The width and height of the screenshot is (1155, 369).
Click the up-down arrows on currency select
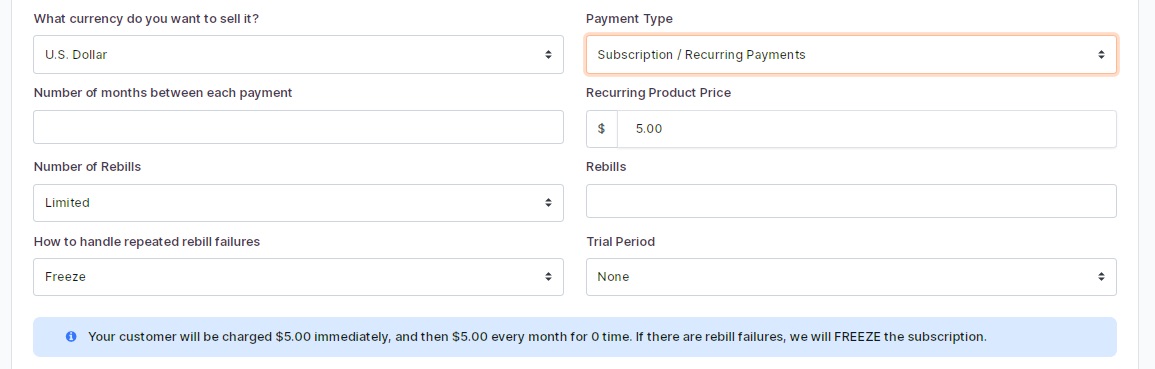click(x=548, y=55)
